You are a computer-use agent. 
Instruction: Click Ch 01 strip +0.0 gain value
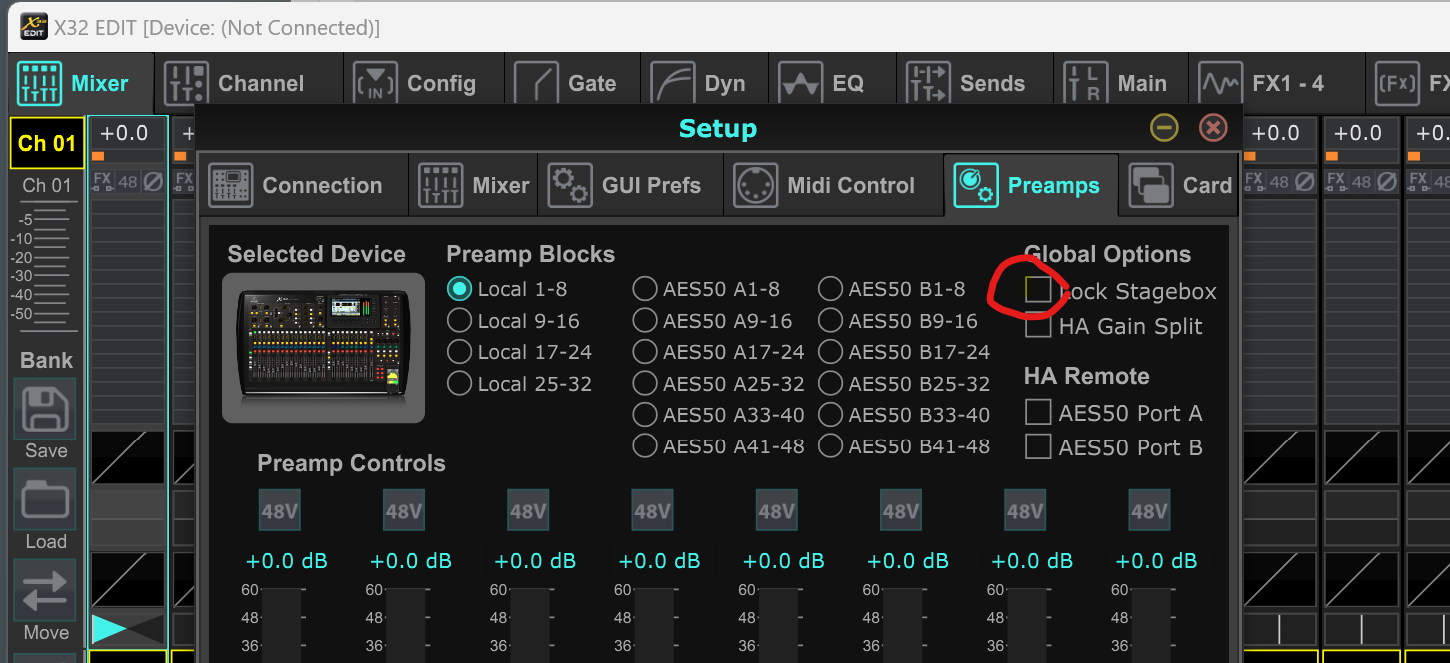pos(124,133)
